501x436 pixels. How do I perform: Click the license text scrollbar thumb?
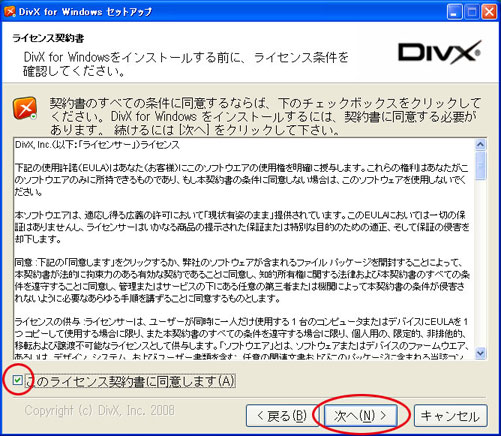click(480, 165)
